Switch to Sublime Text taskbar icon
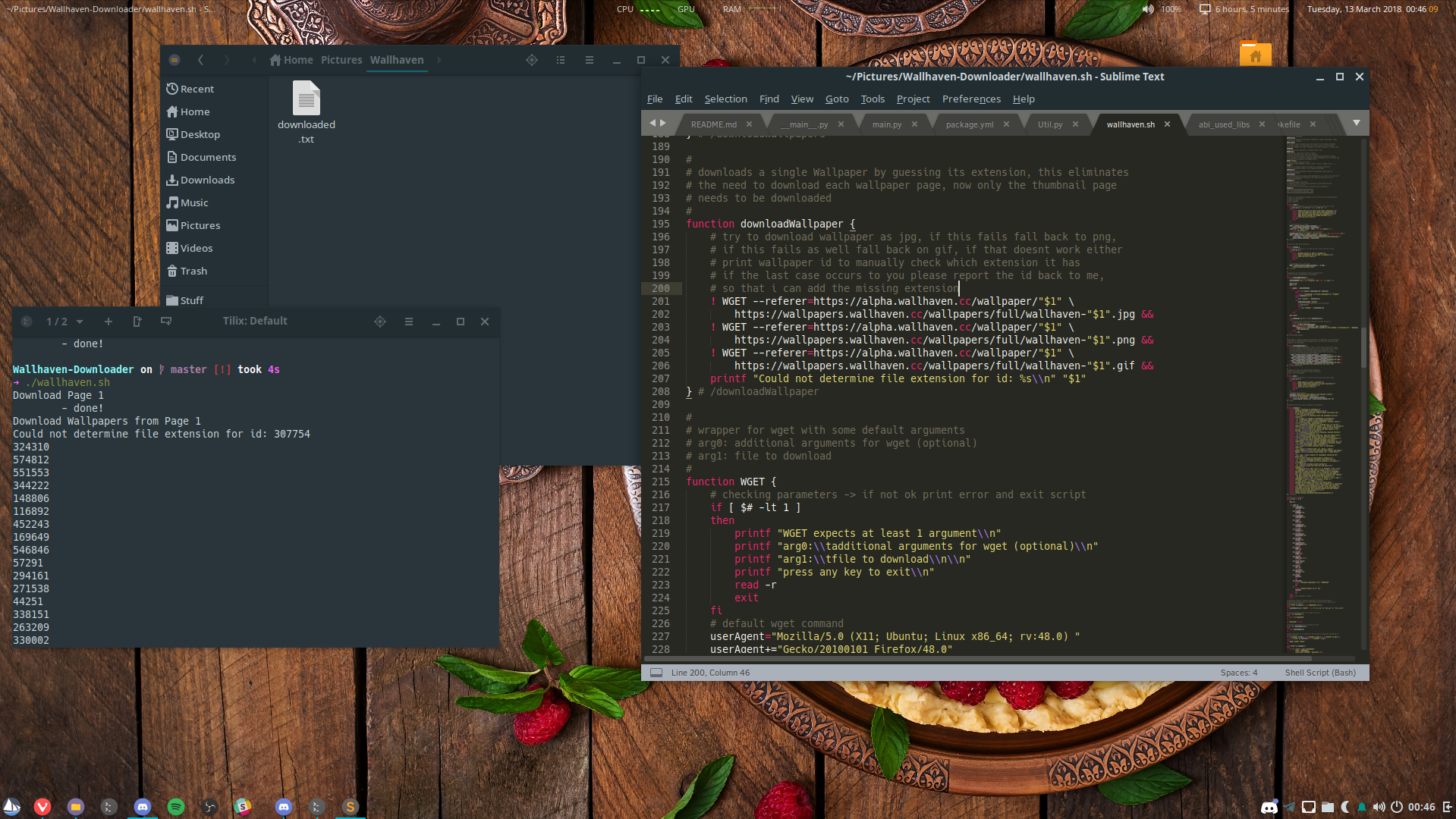Screen dimensions: 1456x819 click(x=350, y=807)
